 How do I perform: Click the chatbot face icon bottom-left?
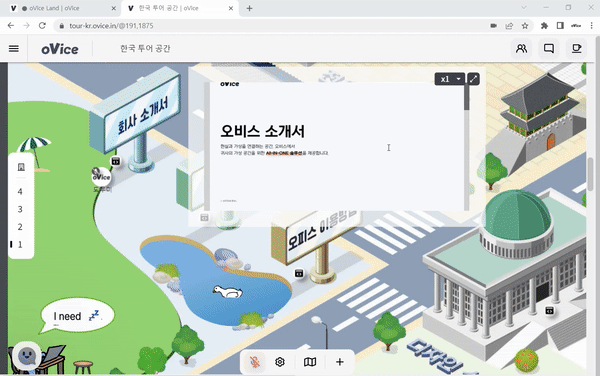[x=26, y=356]
